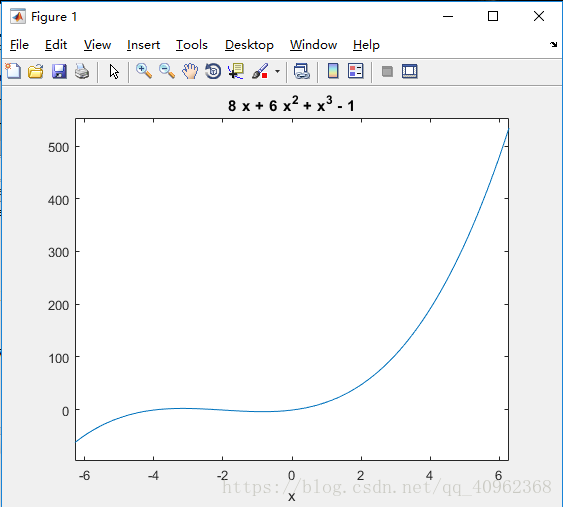Click the x-axis label 'x'
Image resolution: width=563 pixels, height=507 pixels.
(292, 497)
